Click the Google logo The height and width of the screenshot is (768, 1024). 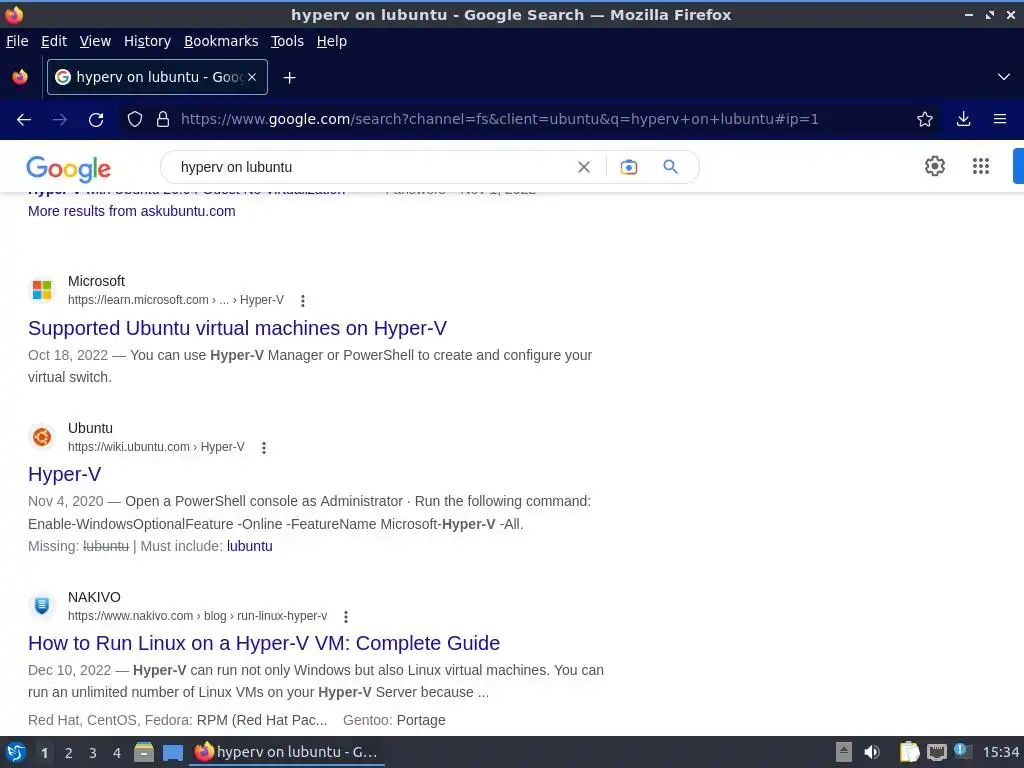(x=69, y=168)
